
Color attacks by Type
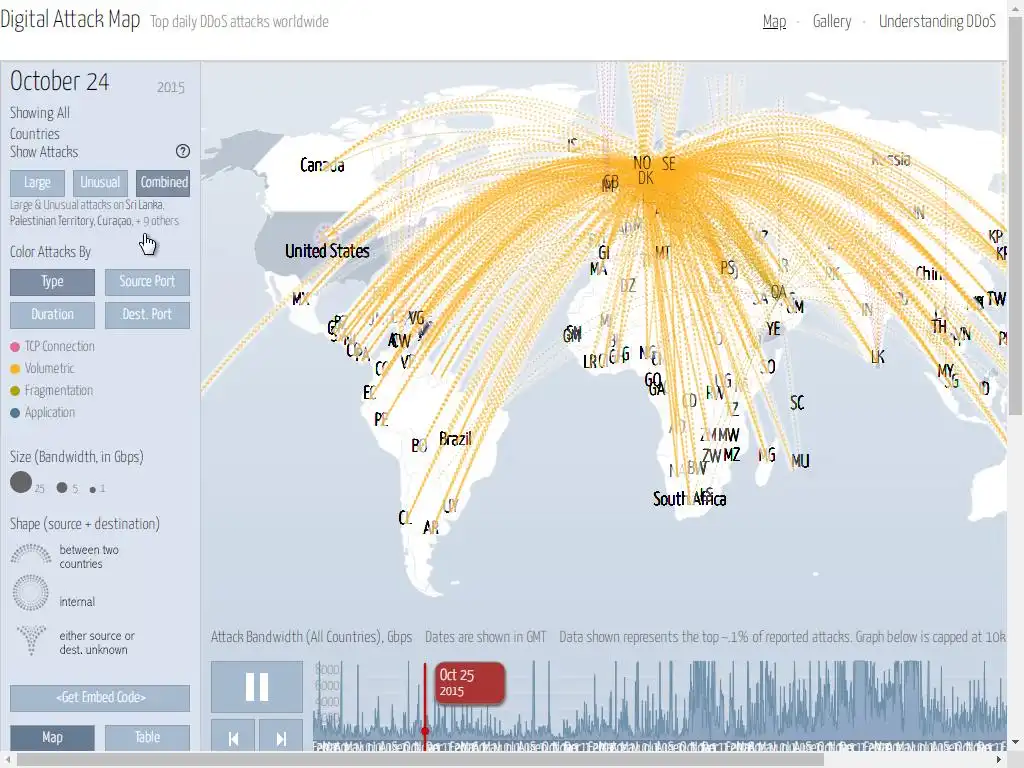tap(52, 282)
